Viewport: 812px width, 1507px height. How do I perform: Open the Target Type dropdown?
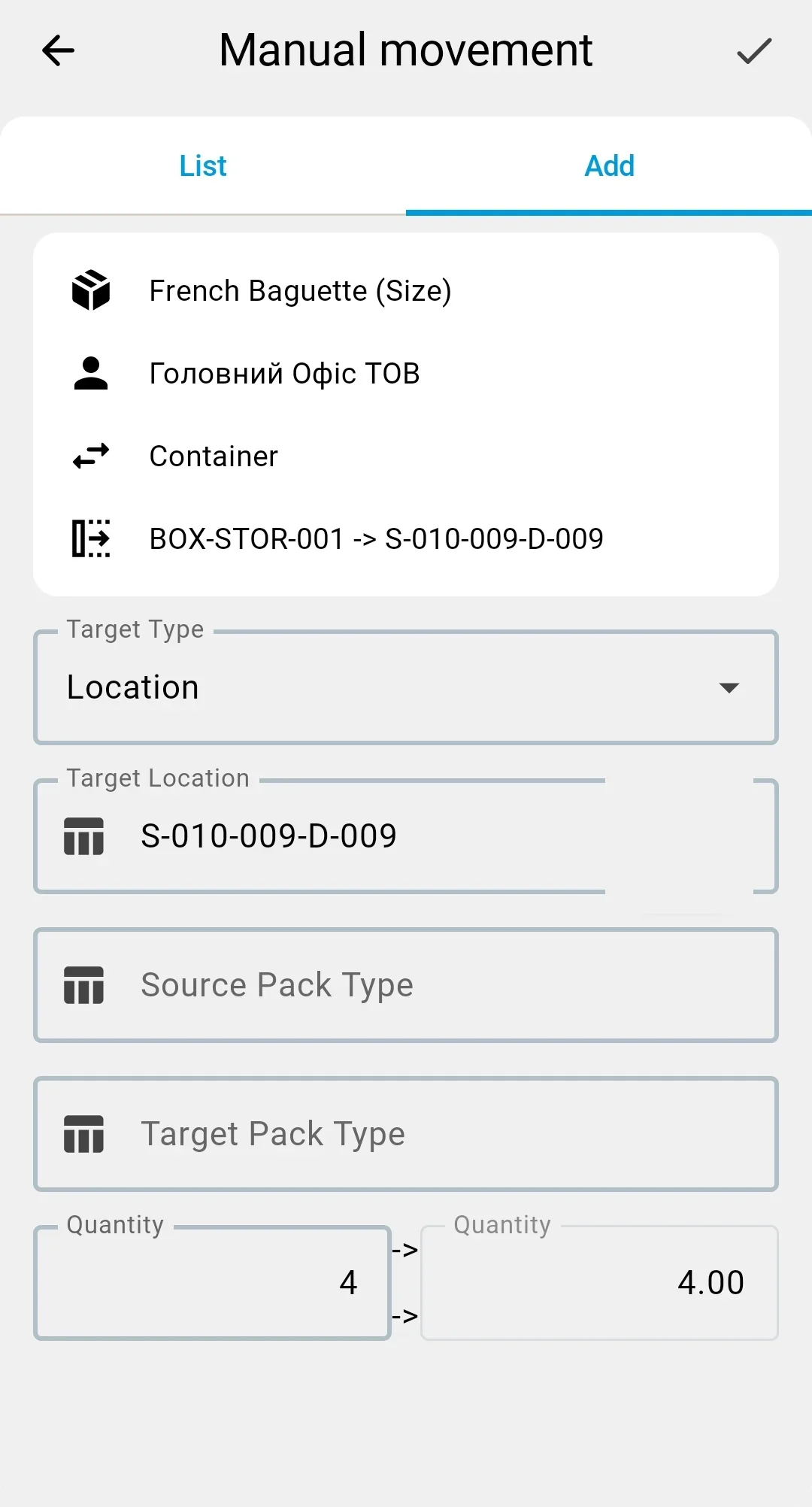[406, 687]
